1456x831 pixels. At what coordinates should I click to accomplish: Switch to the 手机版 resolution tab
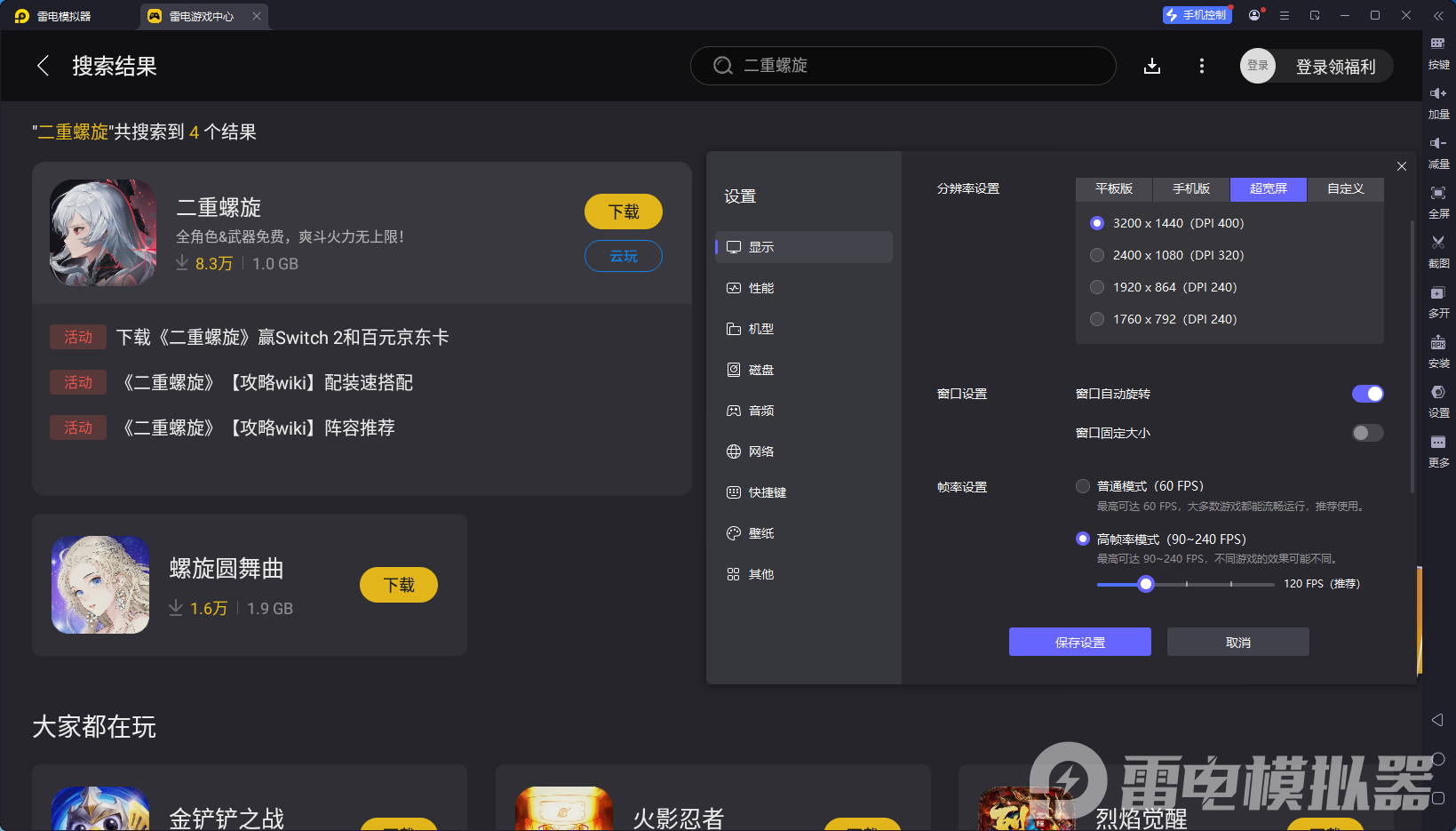pyautogui.click(x=1191, y=189)
